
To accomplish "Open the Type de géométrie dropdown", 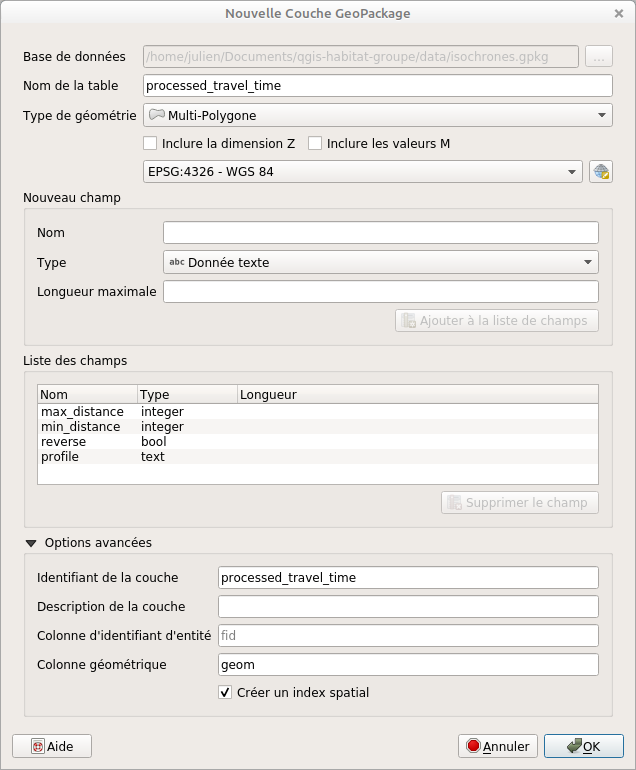I will click(x=378, y=115).
